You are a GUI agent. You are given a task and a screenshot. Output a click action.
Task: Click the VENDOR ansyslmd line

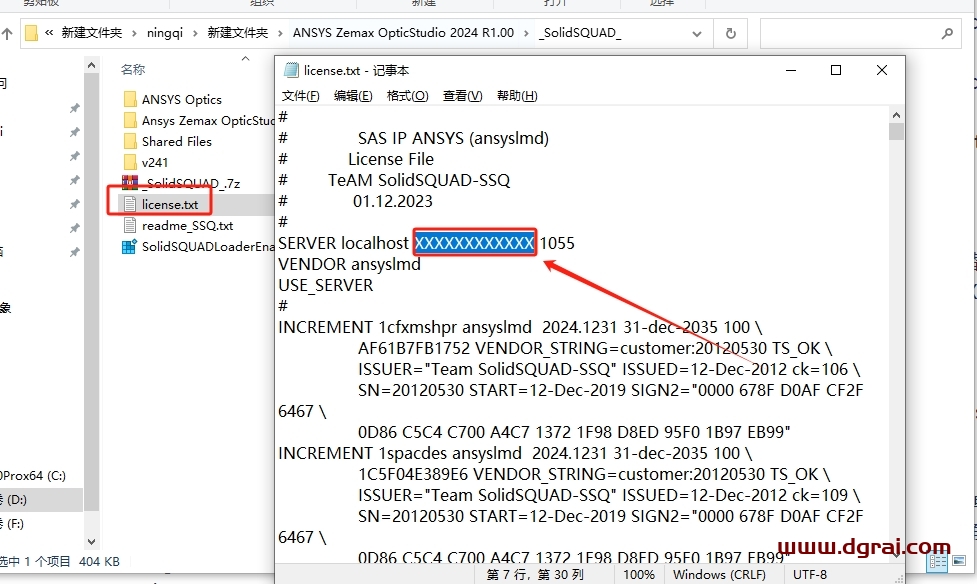pyautogui.click(x=350, y=264)
